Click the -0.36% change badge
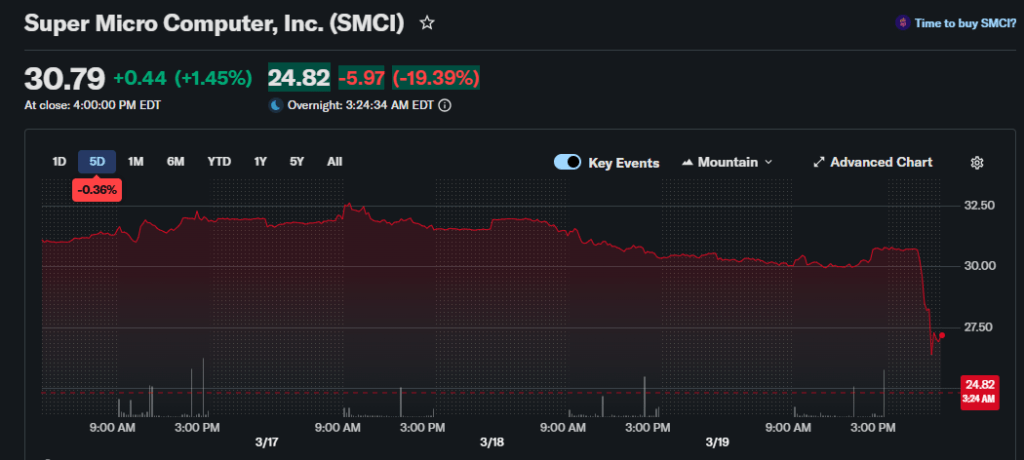 coord(97,189)
